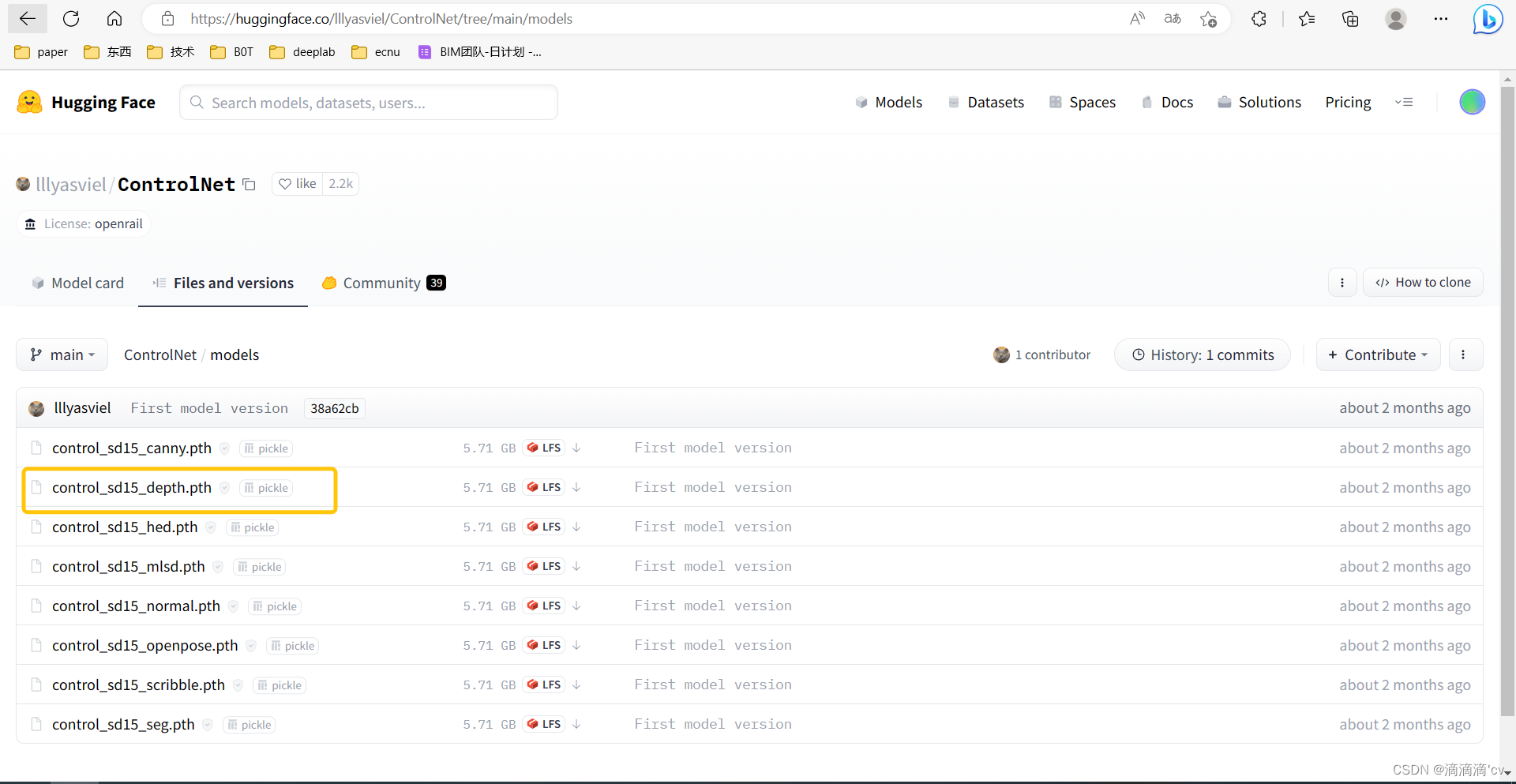Download control_sd15_normal.pth via its arrow
1516x784 pixels.
tap(576, 606)
